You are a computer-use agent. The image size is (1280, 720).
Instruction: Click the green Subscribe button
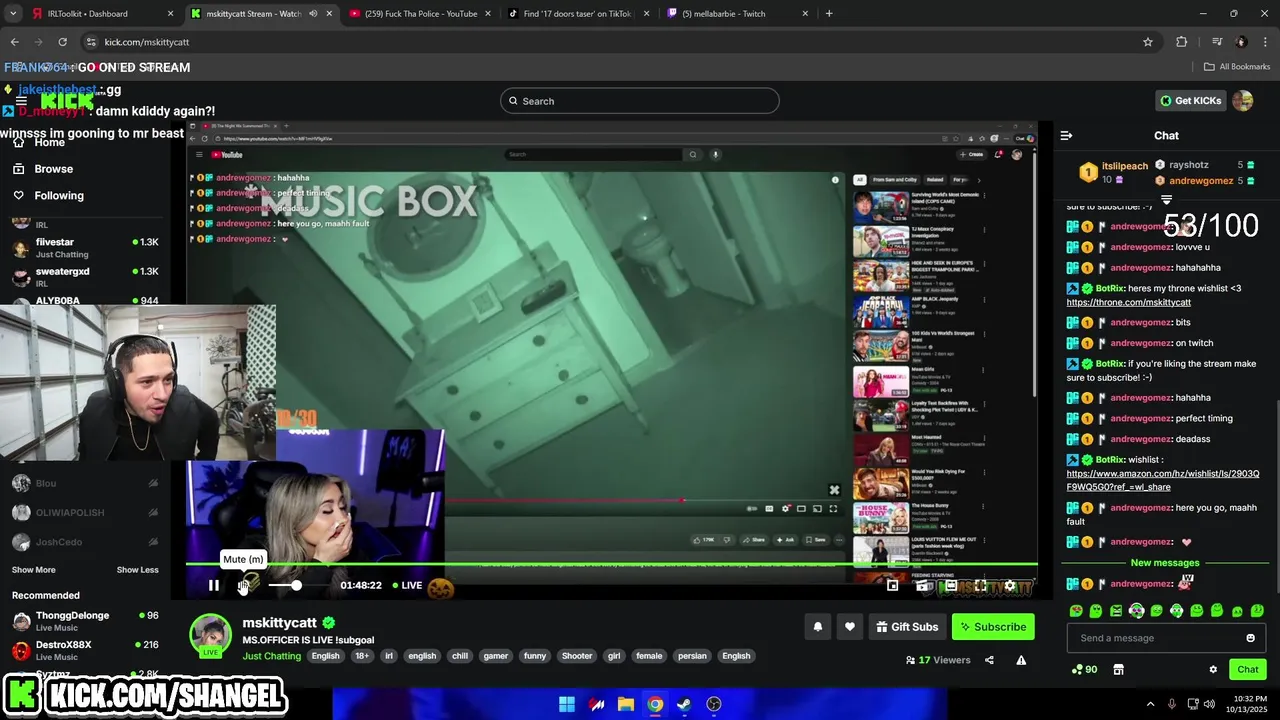(x=993, y=627)
